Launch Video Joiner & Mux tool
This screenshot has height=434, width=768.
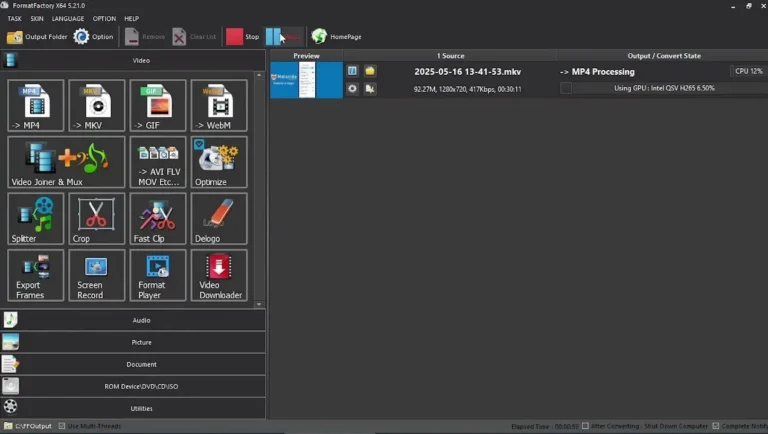click(x=66, y=162)
